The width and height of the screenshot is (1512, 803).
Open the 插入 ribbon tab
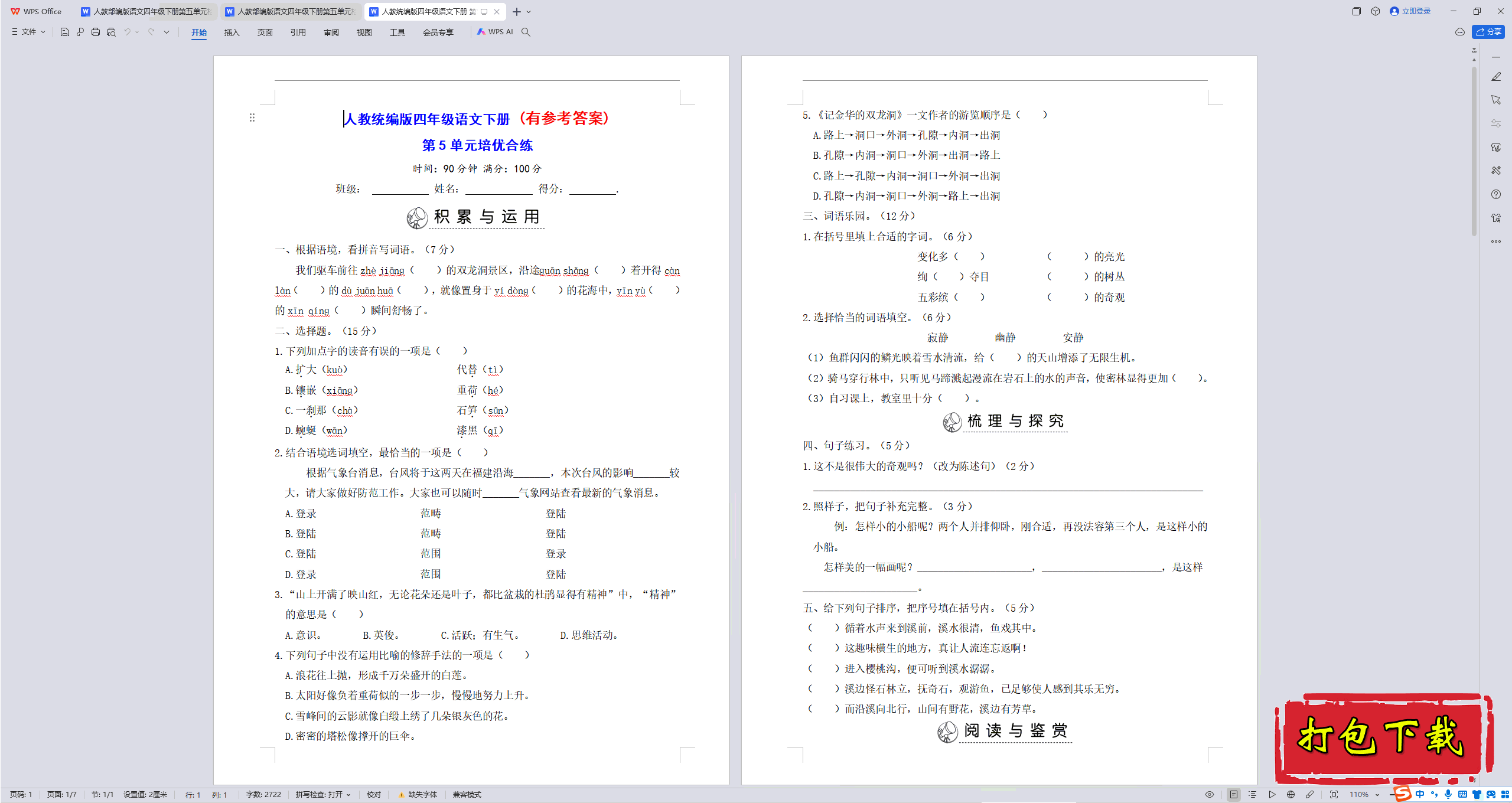click(232, 32)
